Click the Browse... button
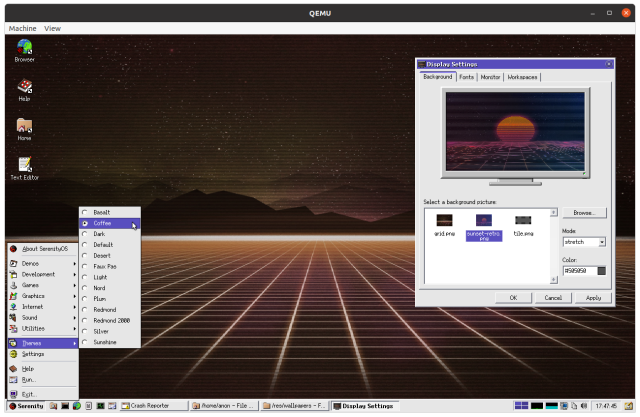 [x=584, y=213]
